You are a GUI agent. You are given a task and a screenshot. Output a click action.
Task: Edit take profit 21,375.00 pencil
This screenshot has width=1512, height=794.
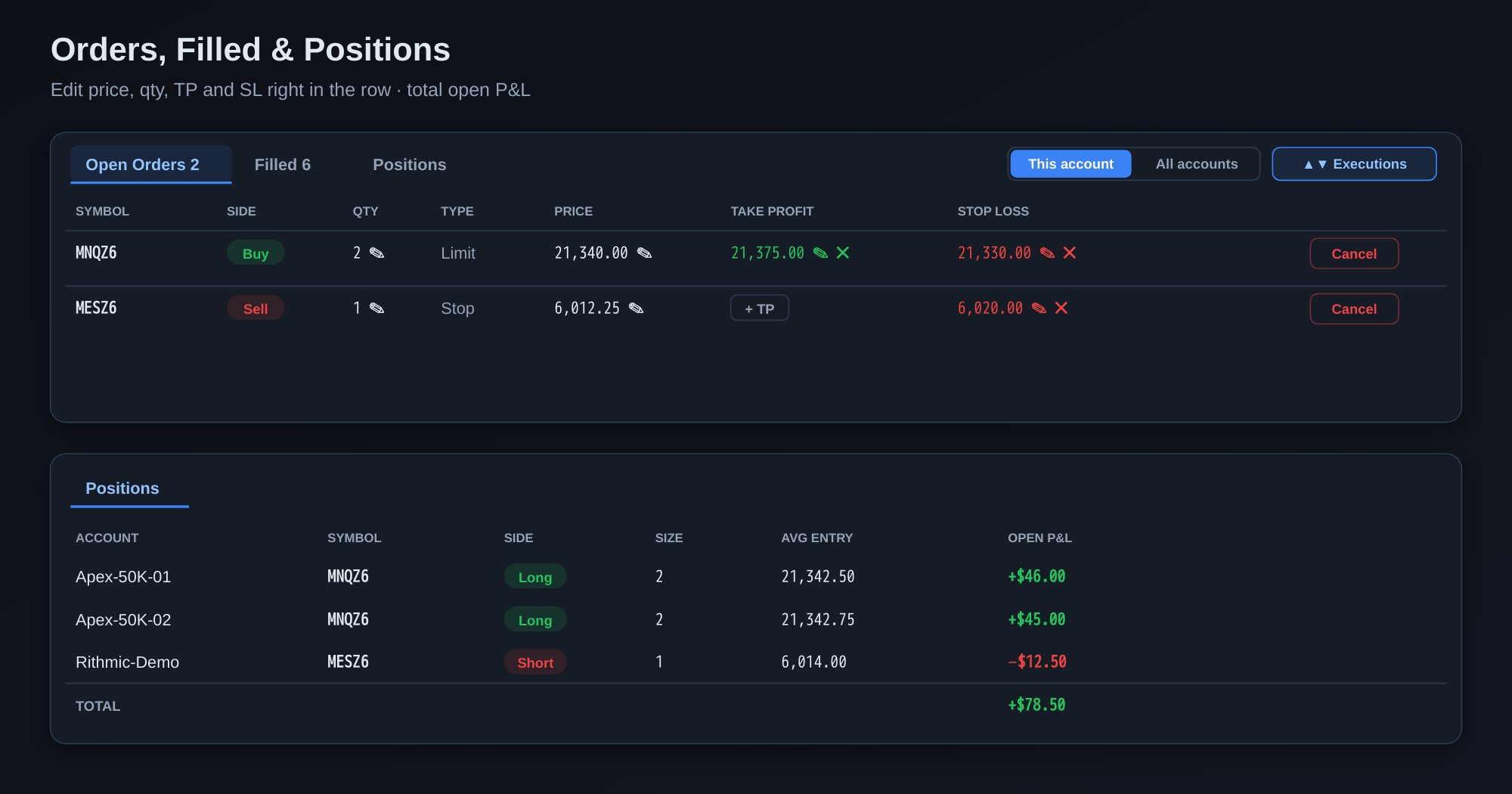[x=820, y=253]
